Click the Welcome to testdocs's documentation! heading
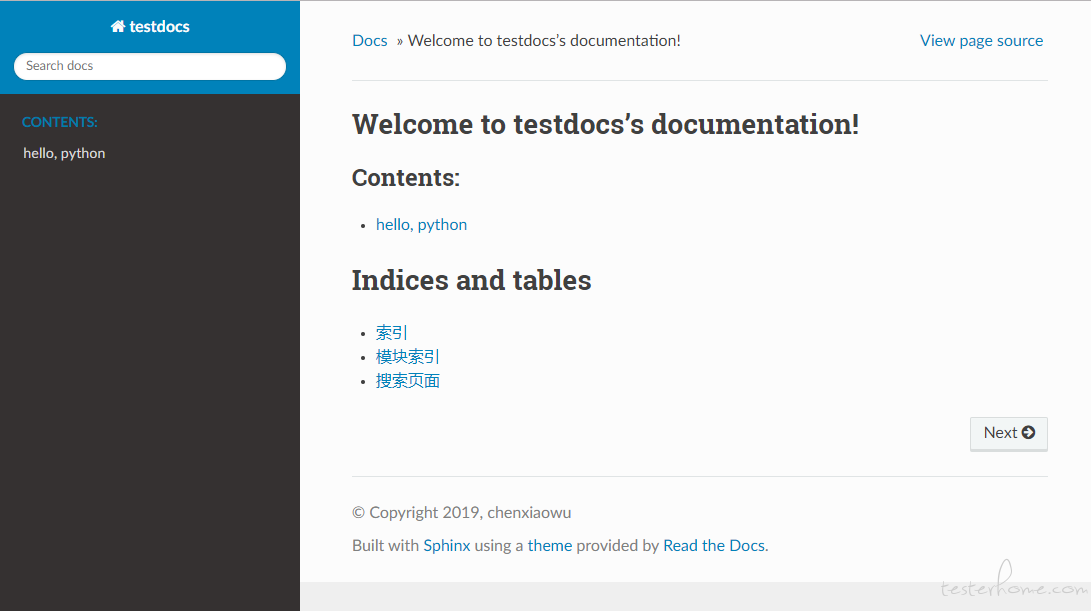Viewport: 1091px width, 611px height. point(605,125)
